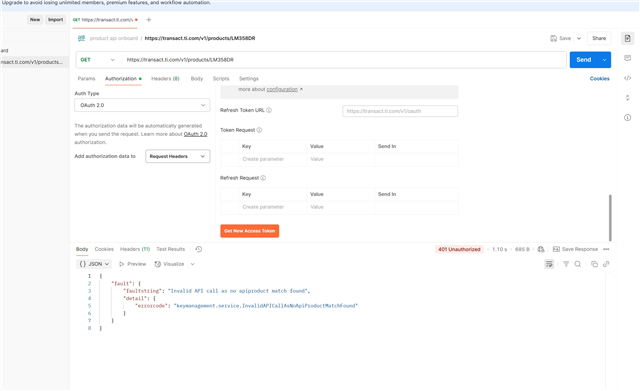
Task: Click the Refresh Request info icon
Action: pyautogui.click(x=263, y=178)
